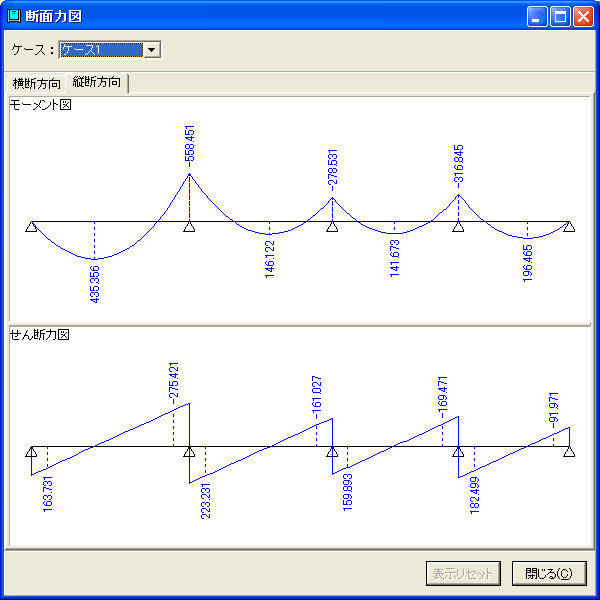
Task: Click the shear value 159.893
Action: [x=347, y=492]
